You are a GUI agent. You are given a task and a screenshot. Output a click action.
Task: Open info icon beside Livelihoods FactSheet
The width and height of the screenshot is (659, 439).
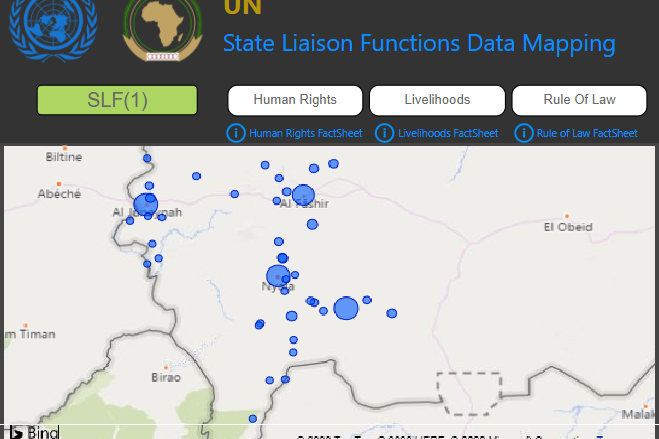pos(384,133)
